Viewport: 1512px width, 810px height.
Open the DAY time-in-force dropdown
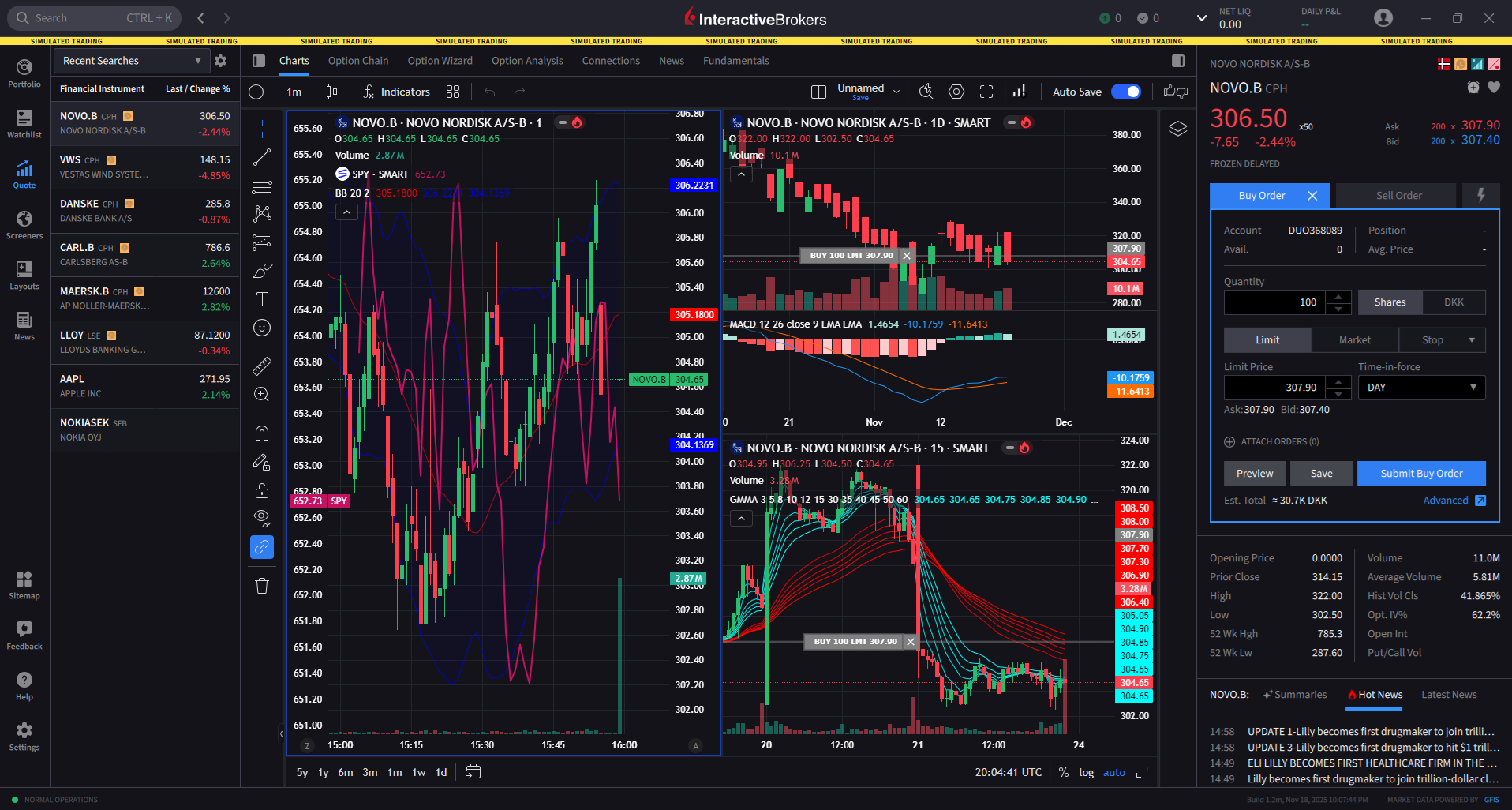[x=1420, y=388]
